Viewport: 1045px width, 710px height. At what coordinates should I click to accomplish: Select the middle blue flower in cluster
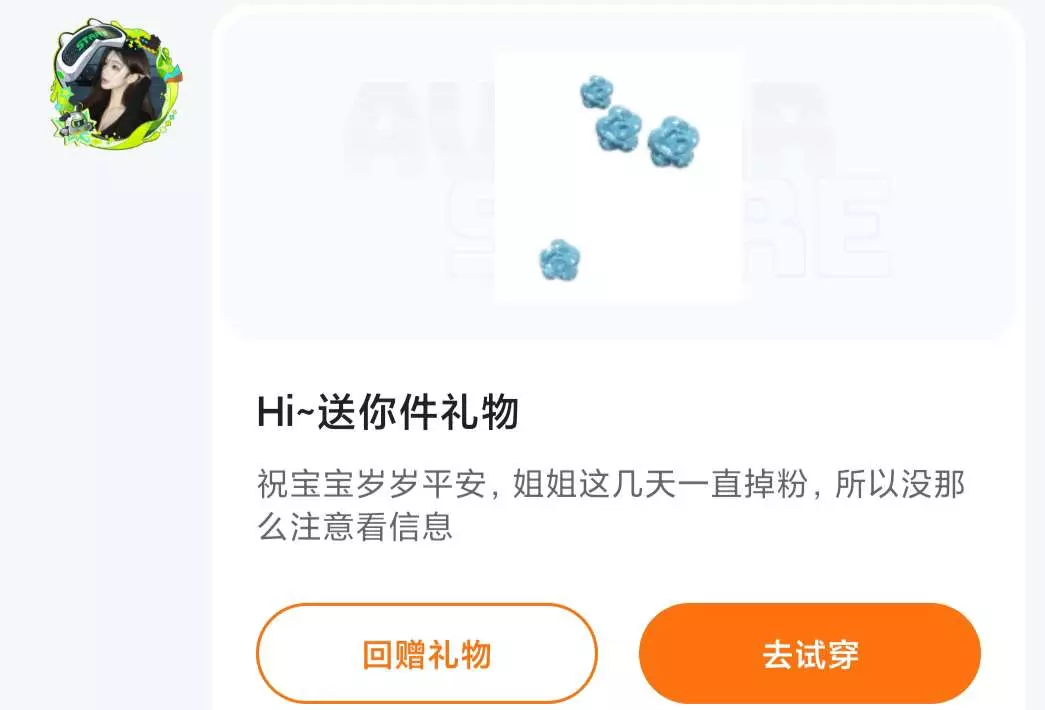[x=618, y=128]
